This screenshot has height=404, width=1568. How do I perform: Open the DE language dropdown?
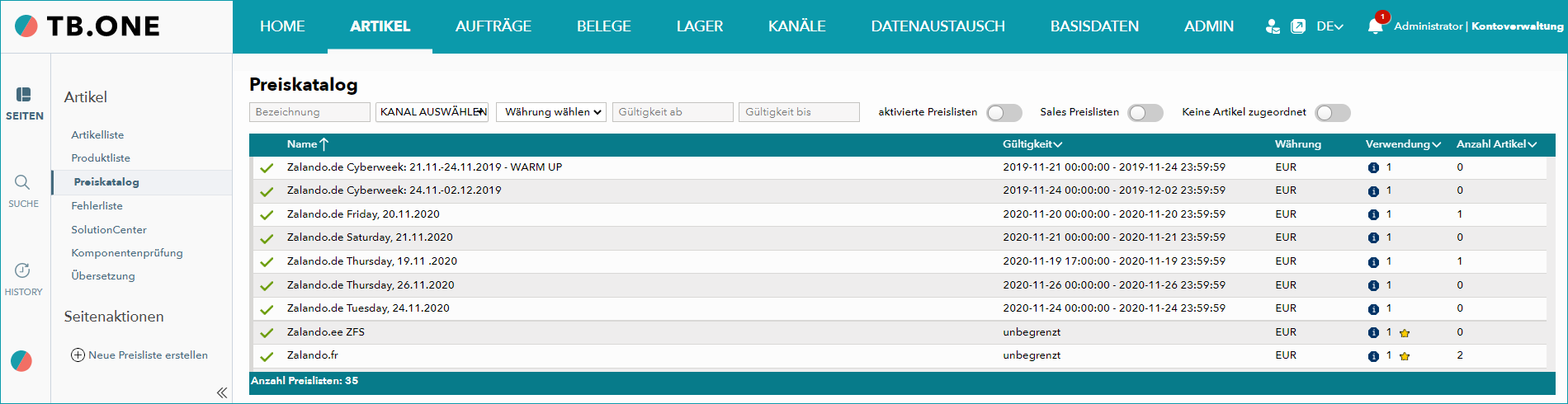point(1329,26)
